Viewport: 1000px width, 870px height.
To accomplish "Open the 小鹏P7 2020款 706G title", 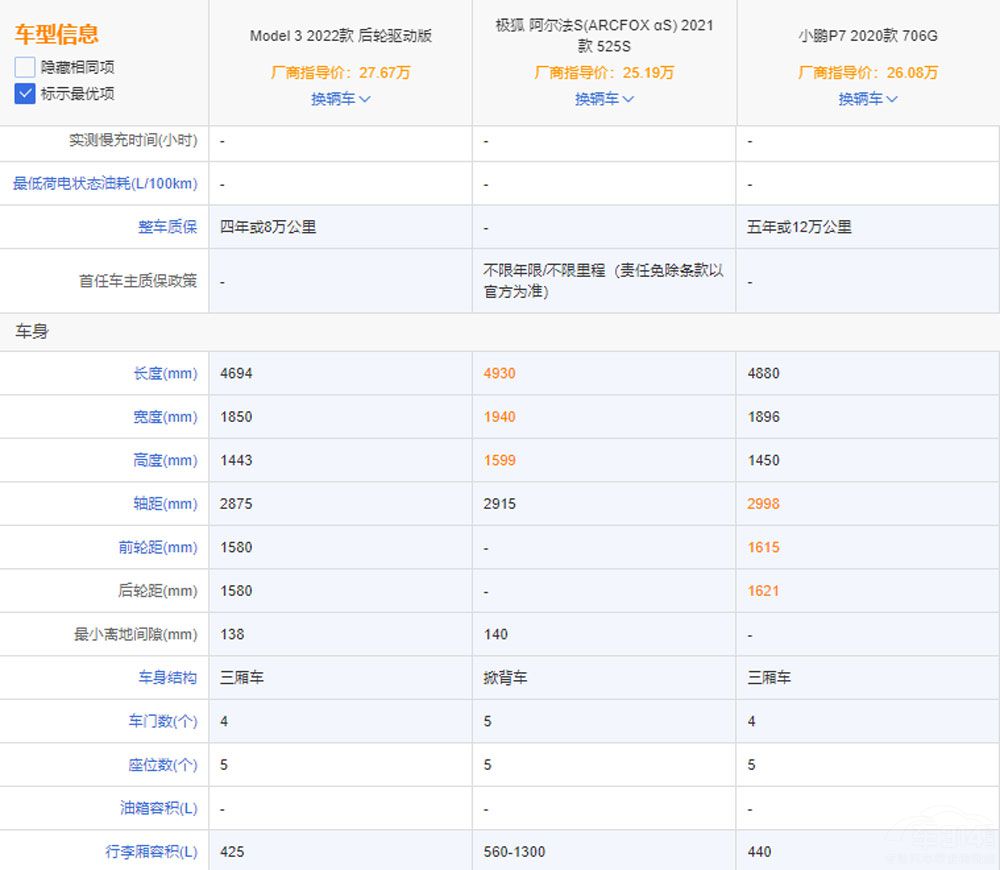I will click(x=868, y=36).
